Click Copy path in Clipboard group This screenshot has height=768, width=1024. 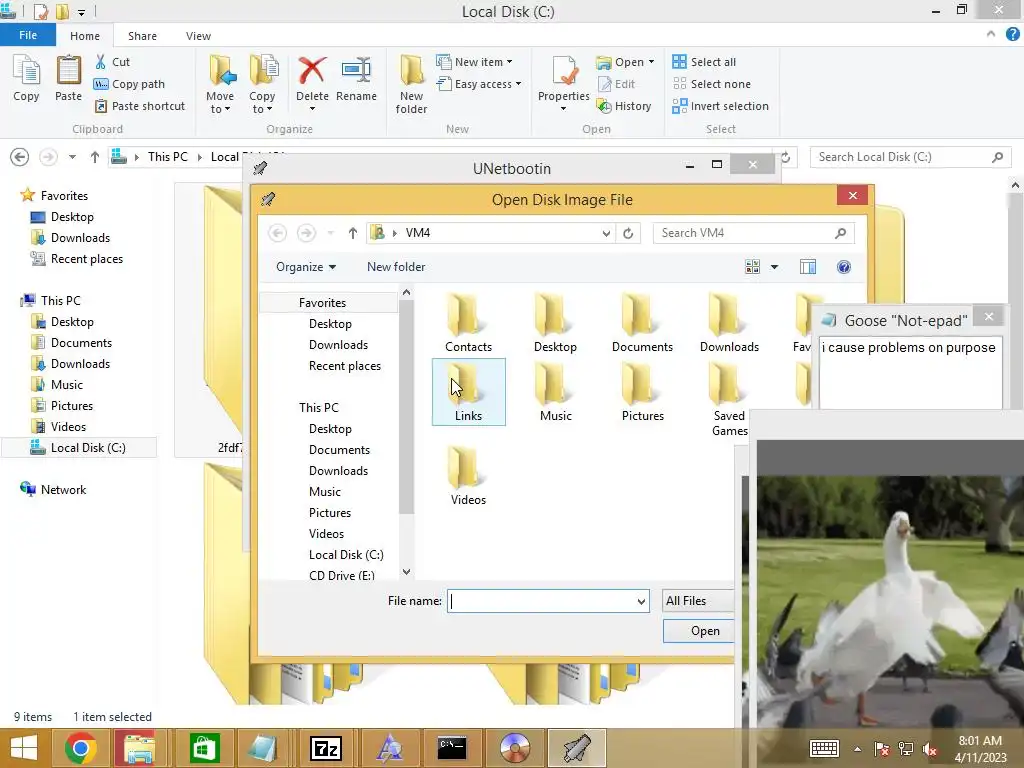[x=129, y=84]
